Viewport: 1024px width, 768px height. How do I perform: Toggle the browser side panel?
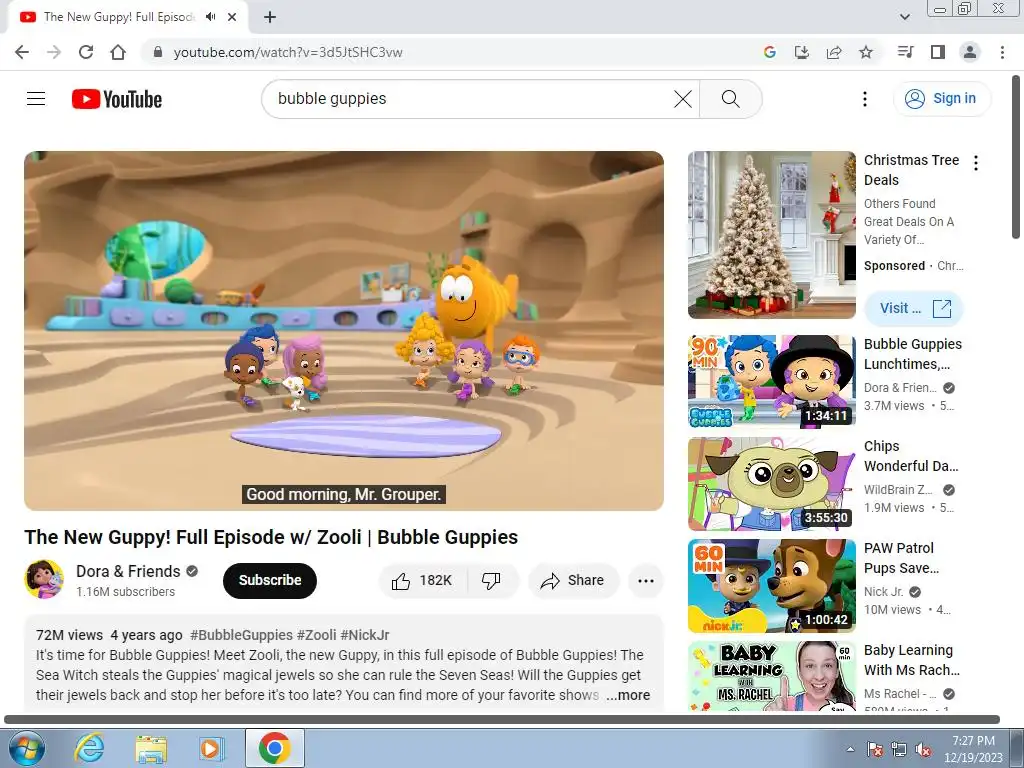click(x=938, y=52)
